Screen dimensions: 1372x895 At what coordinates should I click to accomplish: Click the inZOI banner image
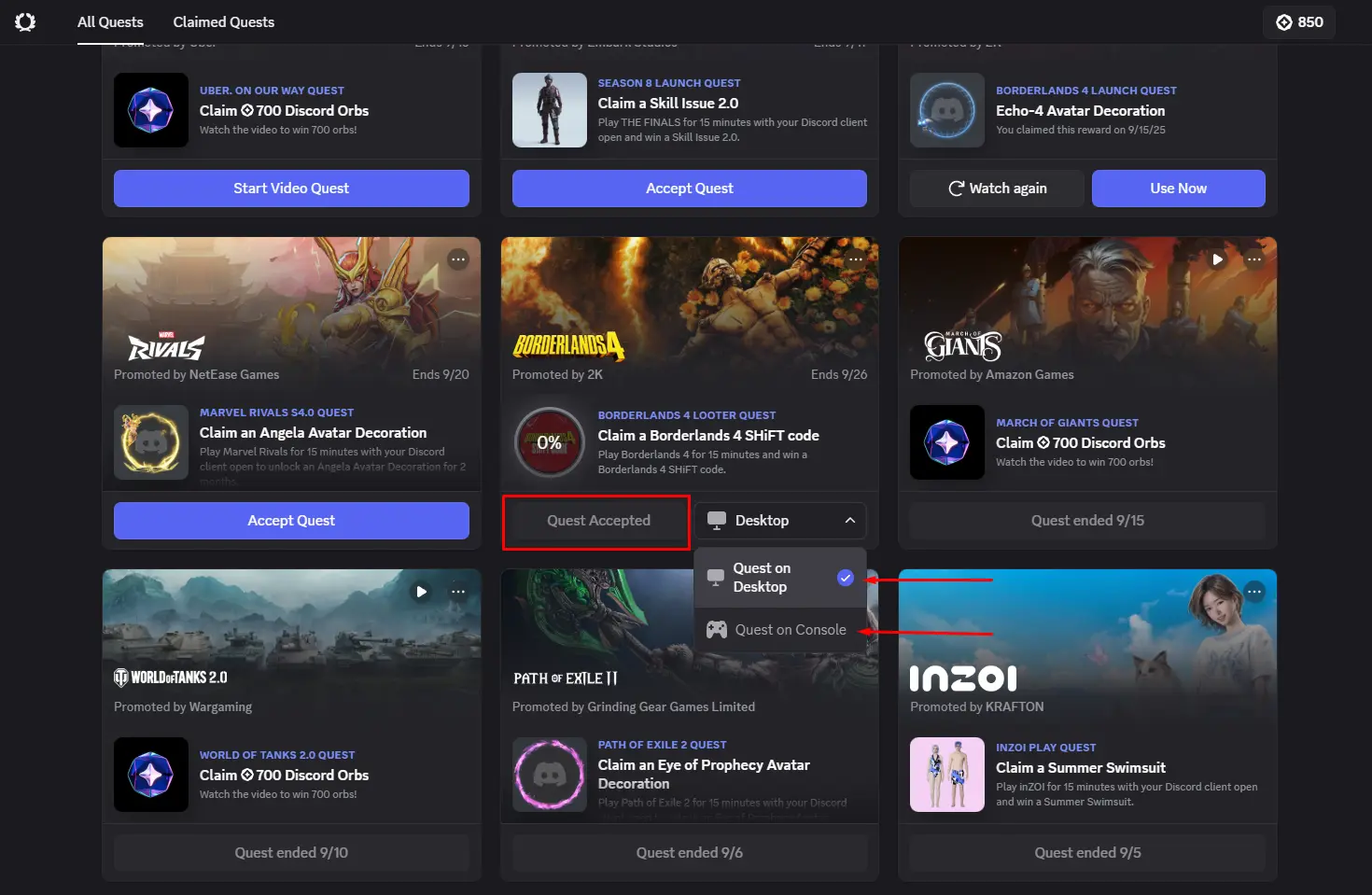click(x=1087, y=644)
